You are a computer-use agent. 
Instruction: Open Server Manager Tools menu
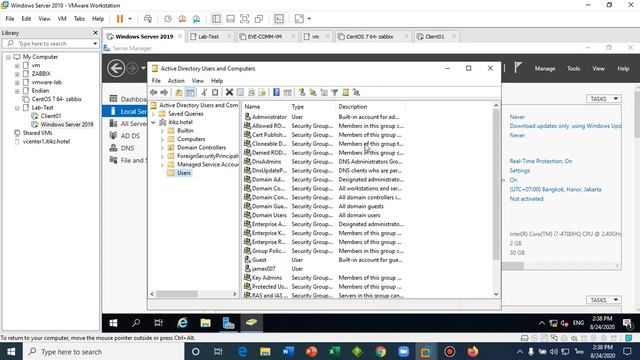(x=573, y=69)
